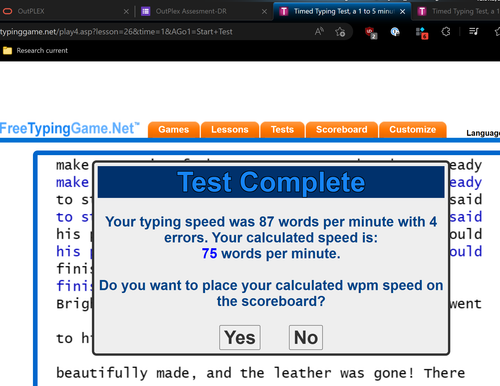This screenshot has height=386, width=500.
Task: Open the Lessons menu tab
Action: pos(230,130)
